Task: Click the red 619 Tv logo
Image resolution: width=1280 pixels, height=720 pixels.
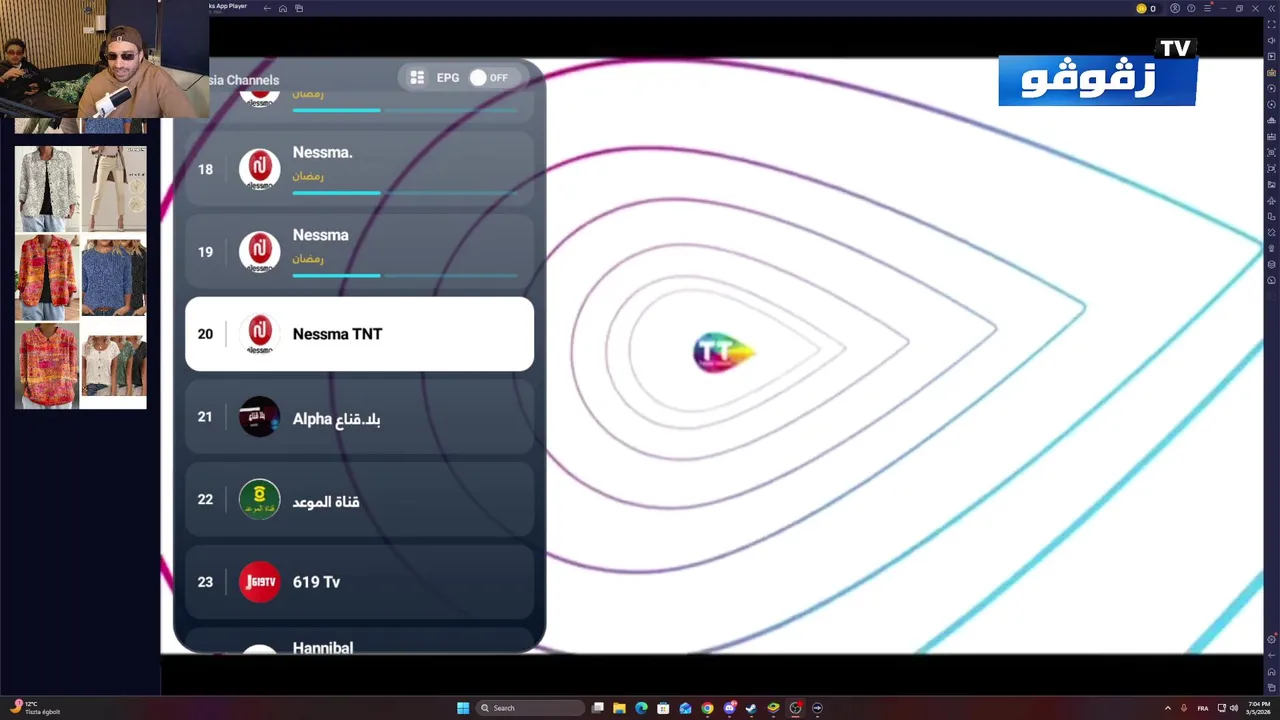Action: pos(259,582)
